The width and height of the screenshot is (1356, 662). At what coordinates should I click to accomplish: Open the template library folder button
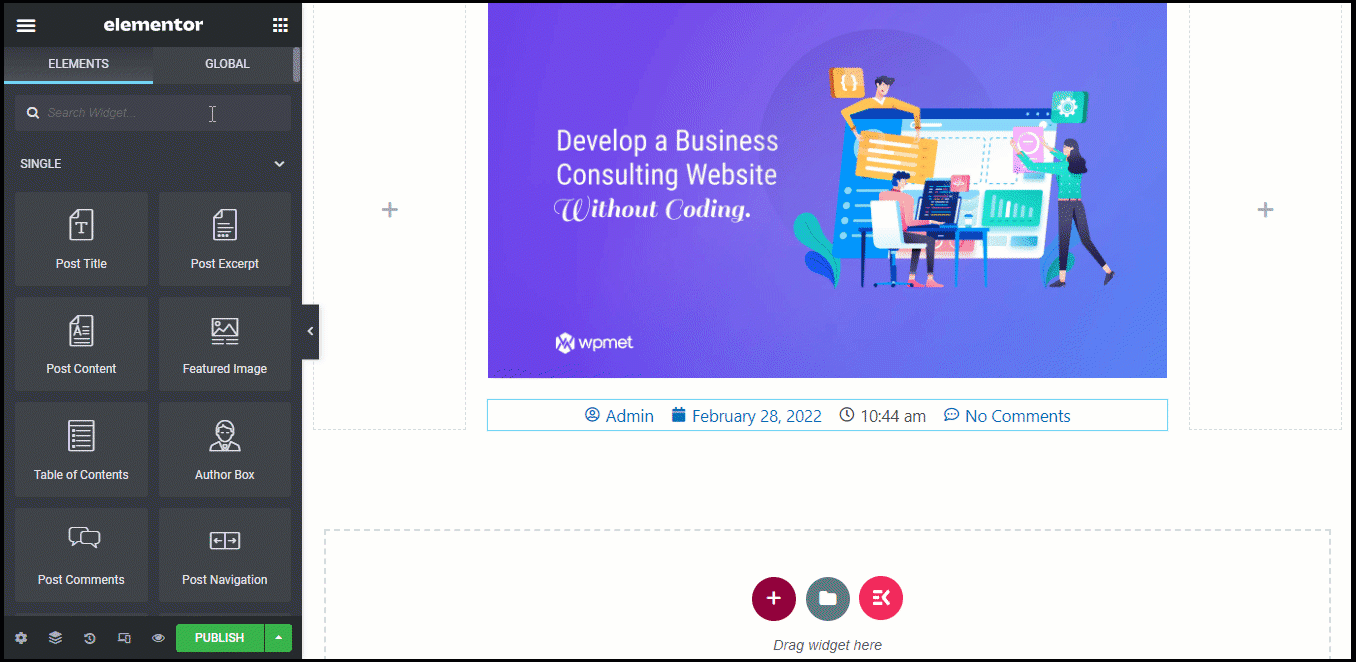click(828, 599)
